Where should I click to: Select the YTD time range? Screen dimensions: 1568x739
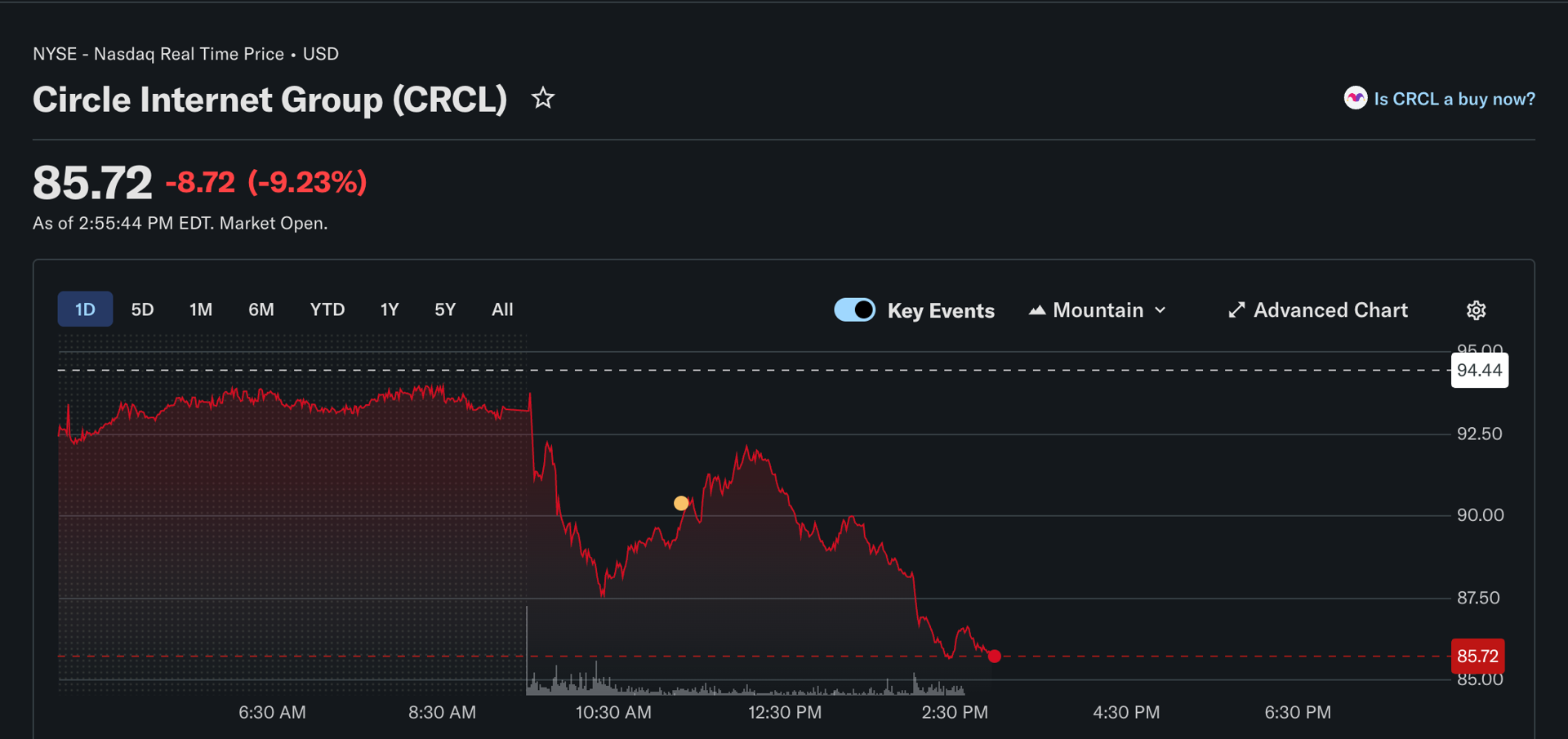coord(327,309)
